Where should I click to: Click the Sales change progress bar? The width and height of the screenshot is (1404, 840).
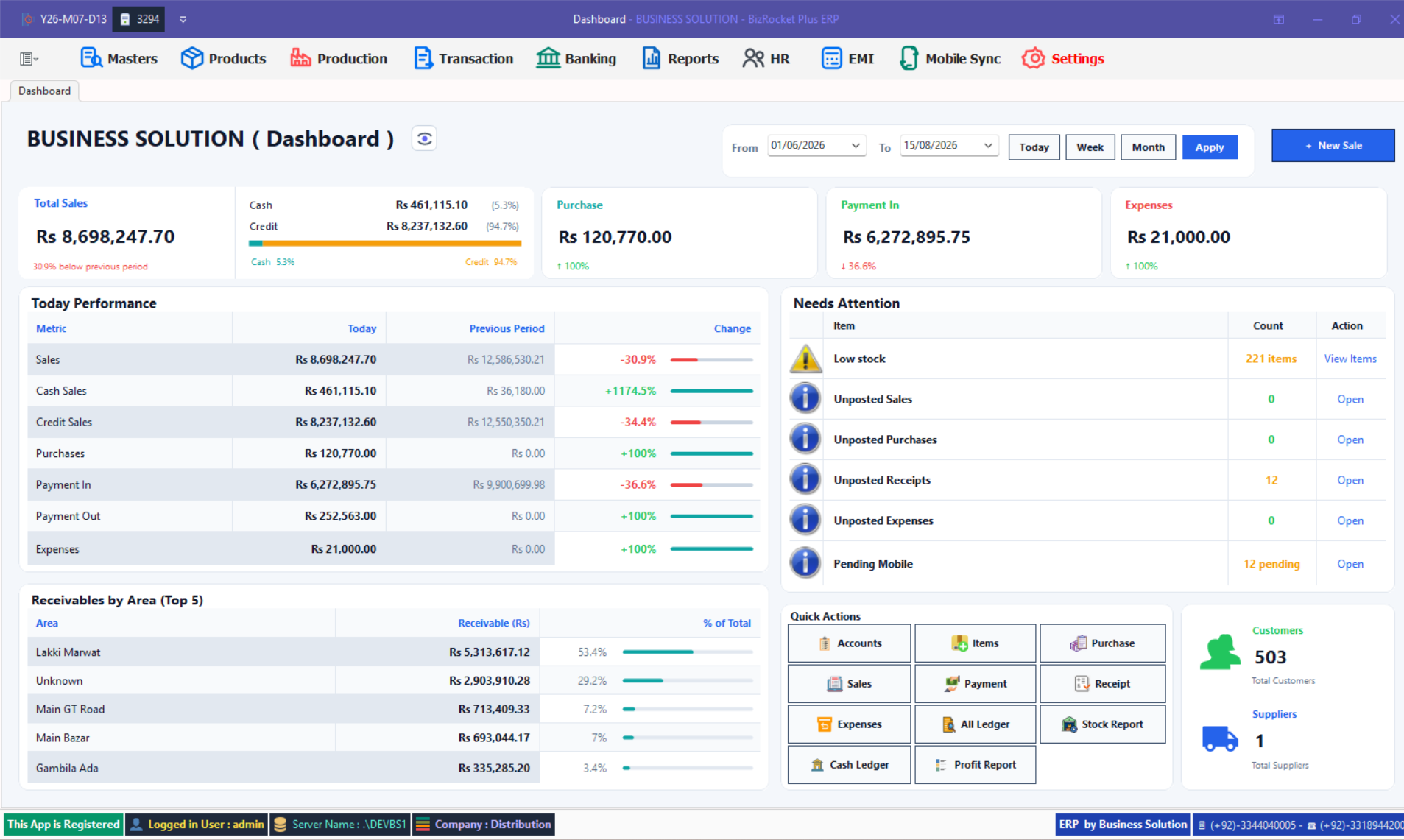tap(711, 360)
